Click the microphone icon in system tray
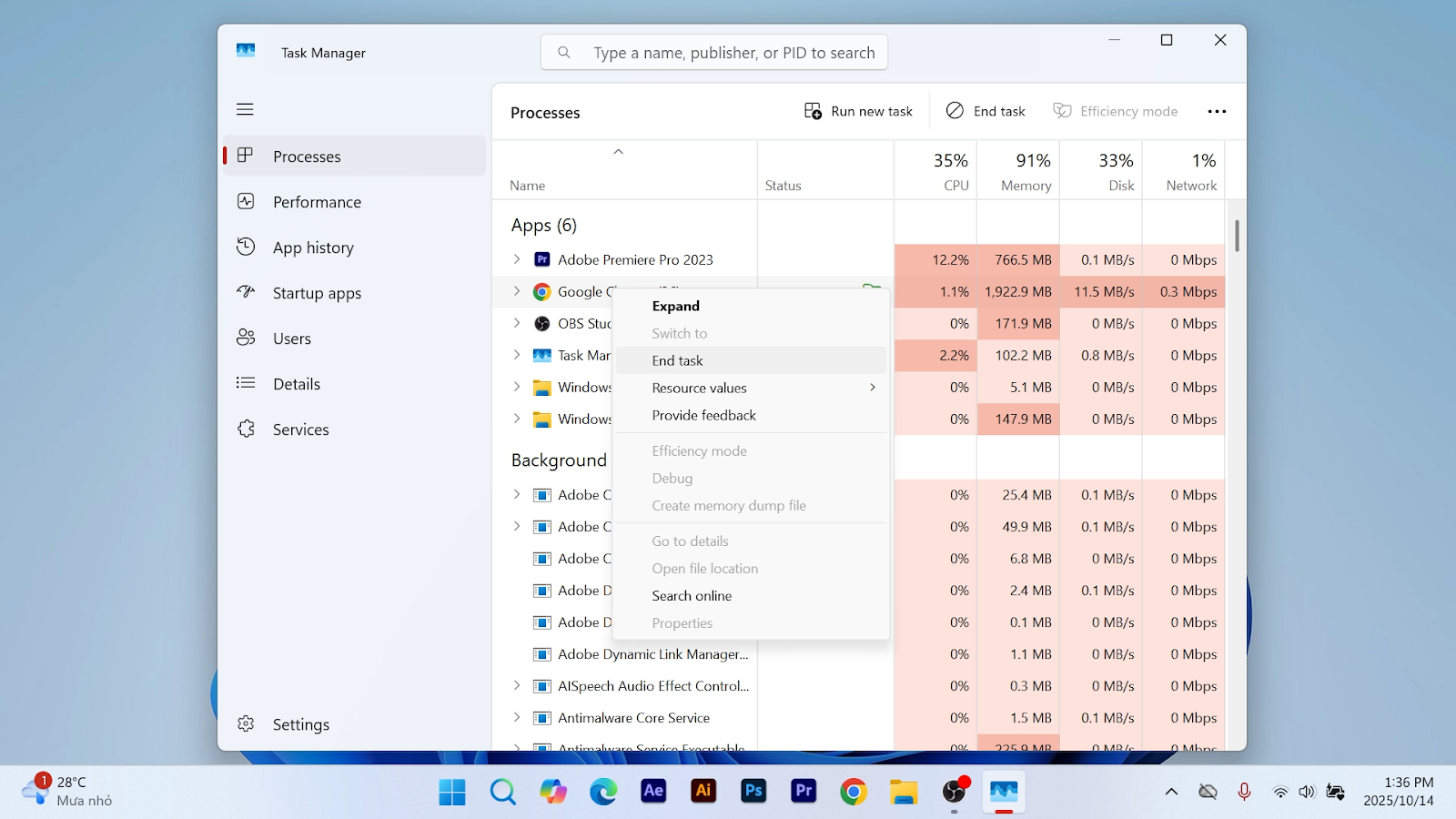This screenshot has height=819, width=1456. click(1244, 792)
